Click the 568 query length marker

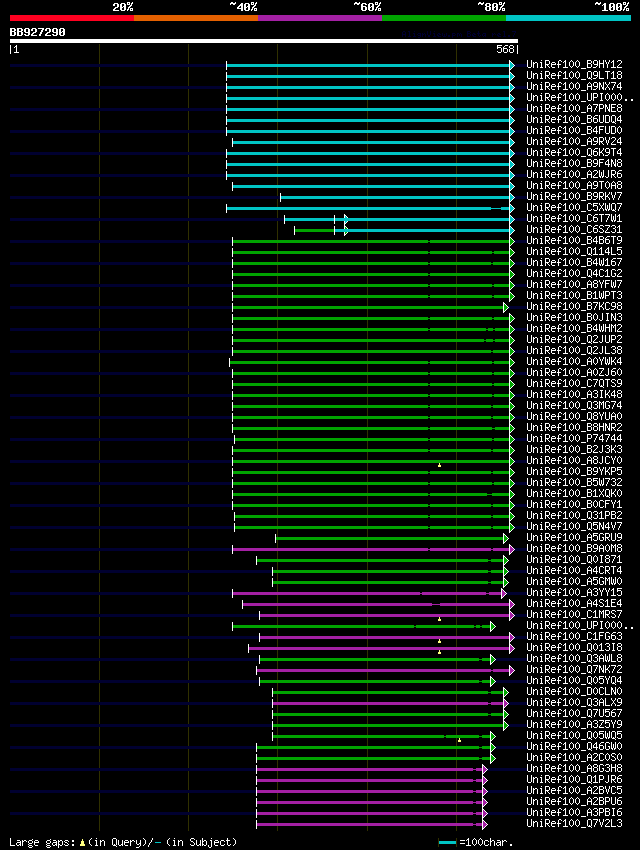click(x=505, y=49)
